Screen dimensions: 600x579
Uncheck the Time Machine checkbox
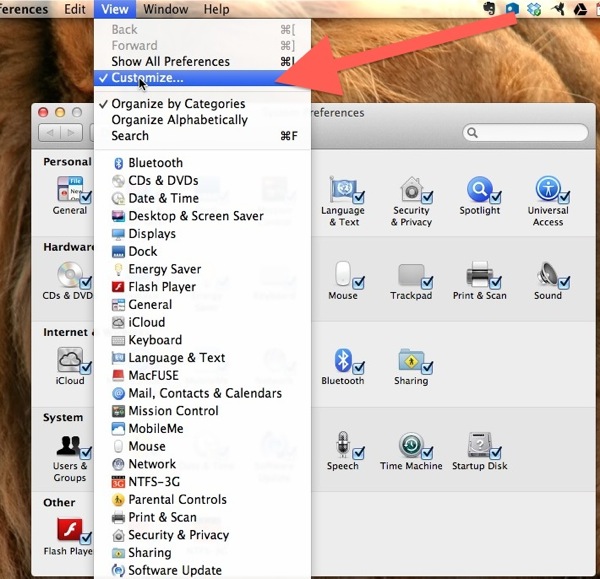click(x=427, y=453)
